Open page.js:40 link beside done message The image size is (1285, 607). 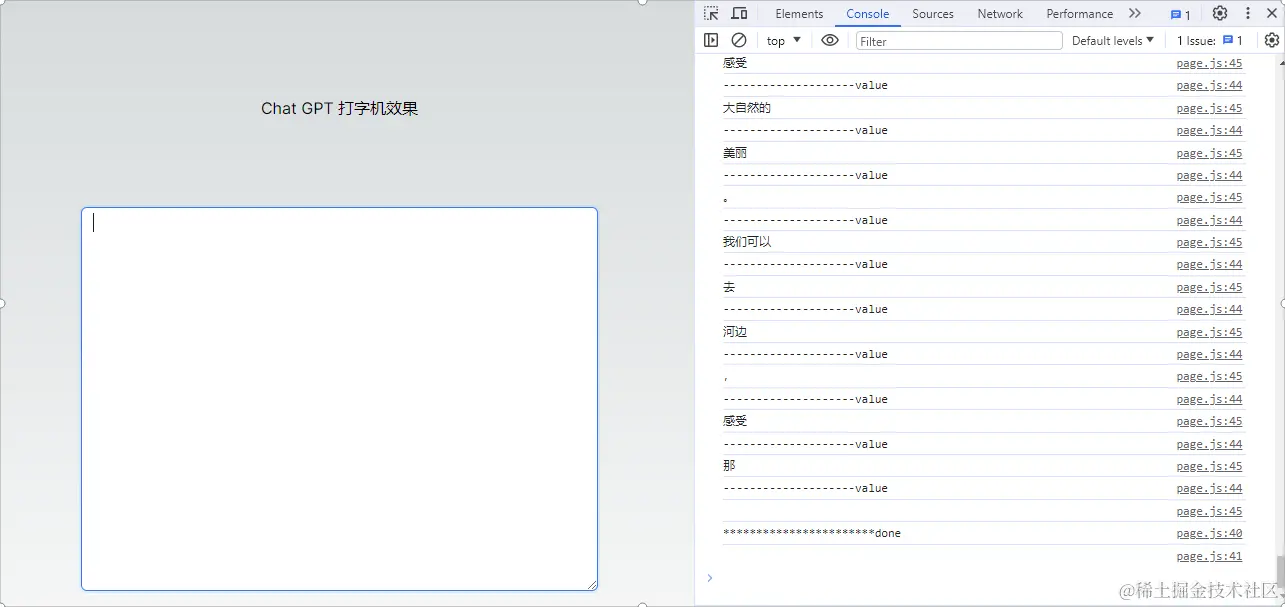coord(1209,534)
